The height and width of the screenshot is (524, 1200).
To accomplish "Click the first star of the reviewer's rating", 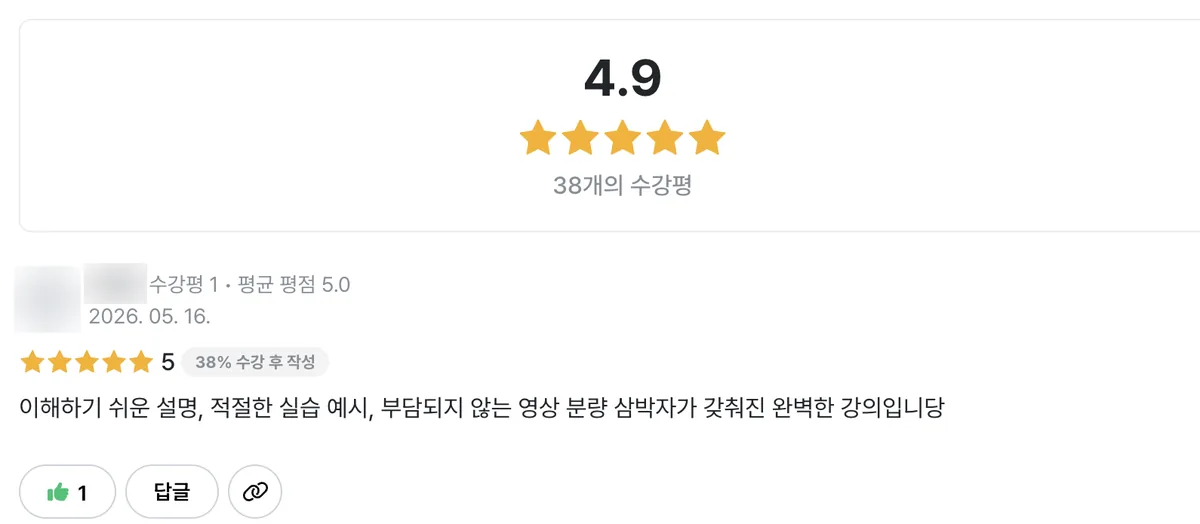I will [x=32, y=361].
